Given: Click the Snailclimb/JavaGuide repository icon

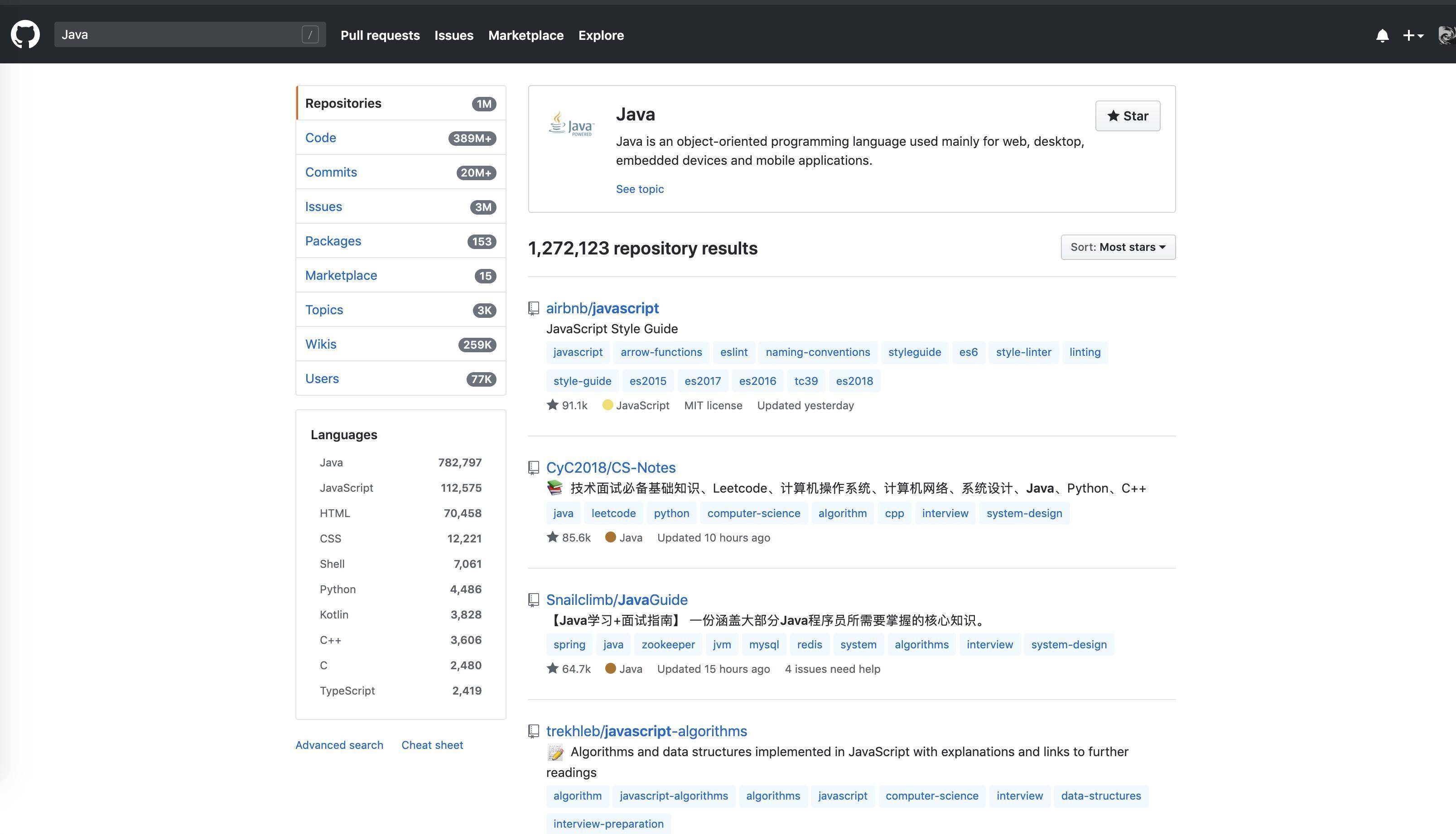Looking at the screenshot, I should (x=533, y=599).
